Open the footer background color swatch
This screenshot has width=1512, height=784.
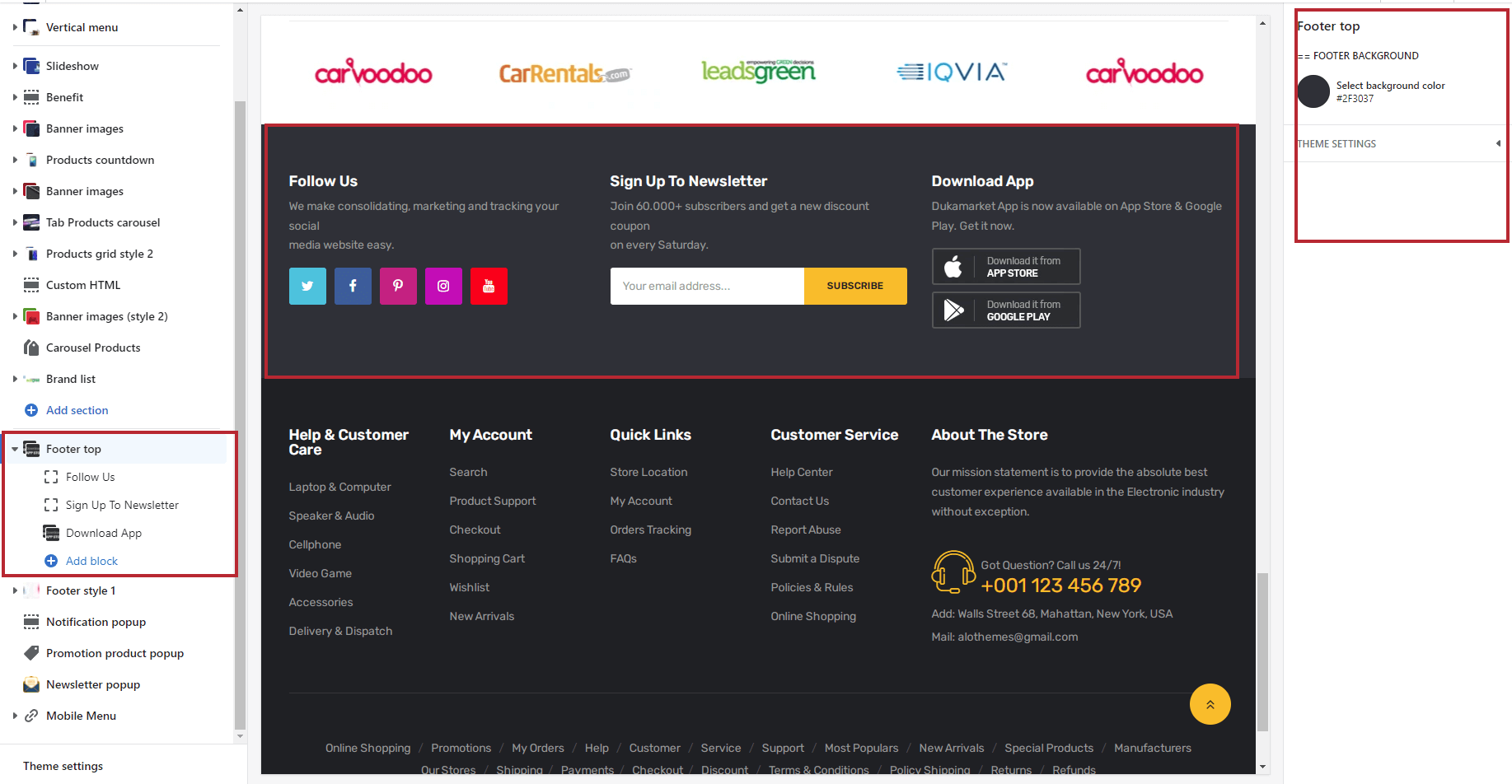1313,91
